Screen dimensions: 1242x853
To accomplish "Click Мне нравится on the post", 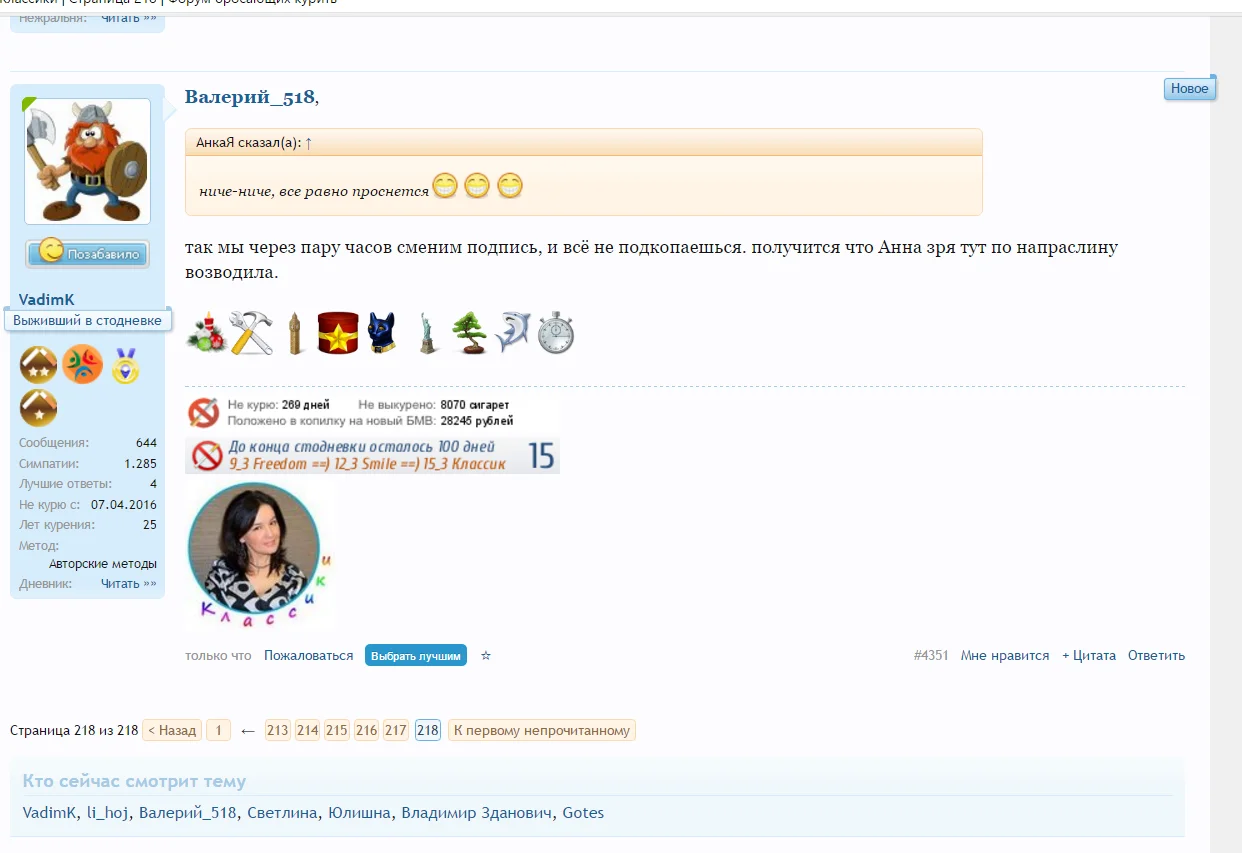I will click(x=1005, y=656).
